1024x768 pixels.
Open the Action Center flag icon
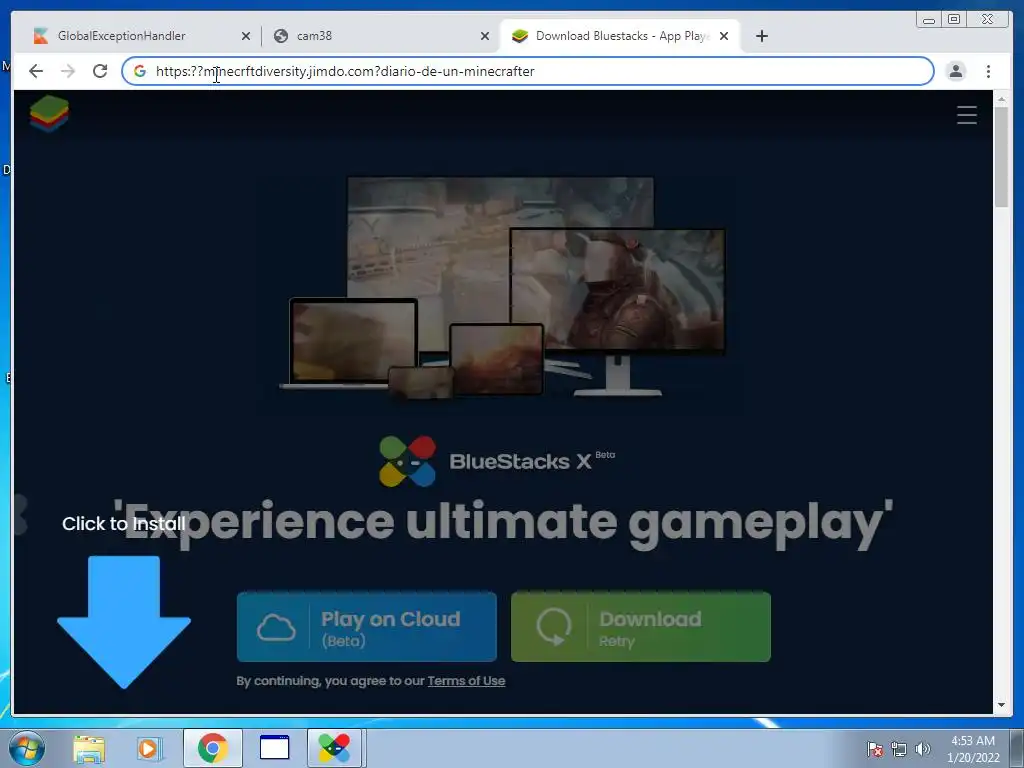pos(875,749)
